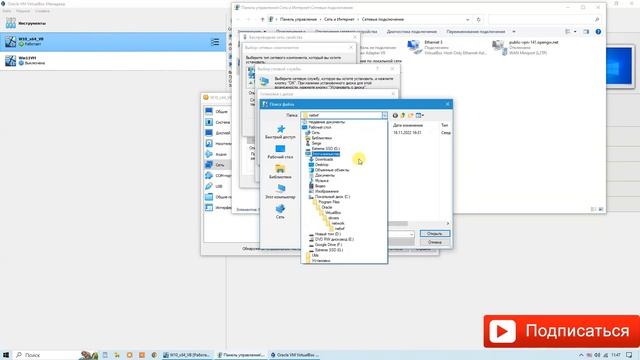The width and height of the screenshot is (640, 360).
Task: Open the view menu icon in file dialog toolbar
Action: tap(420, 116)
